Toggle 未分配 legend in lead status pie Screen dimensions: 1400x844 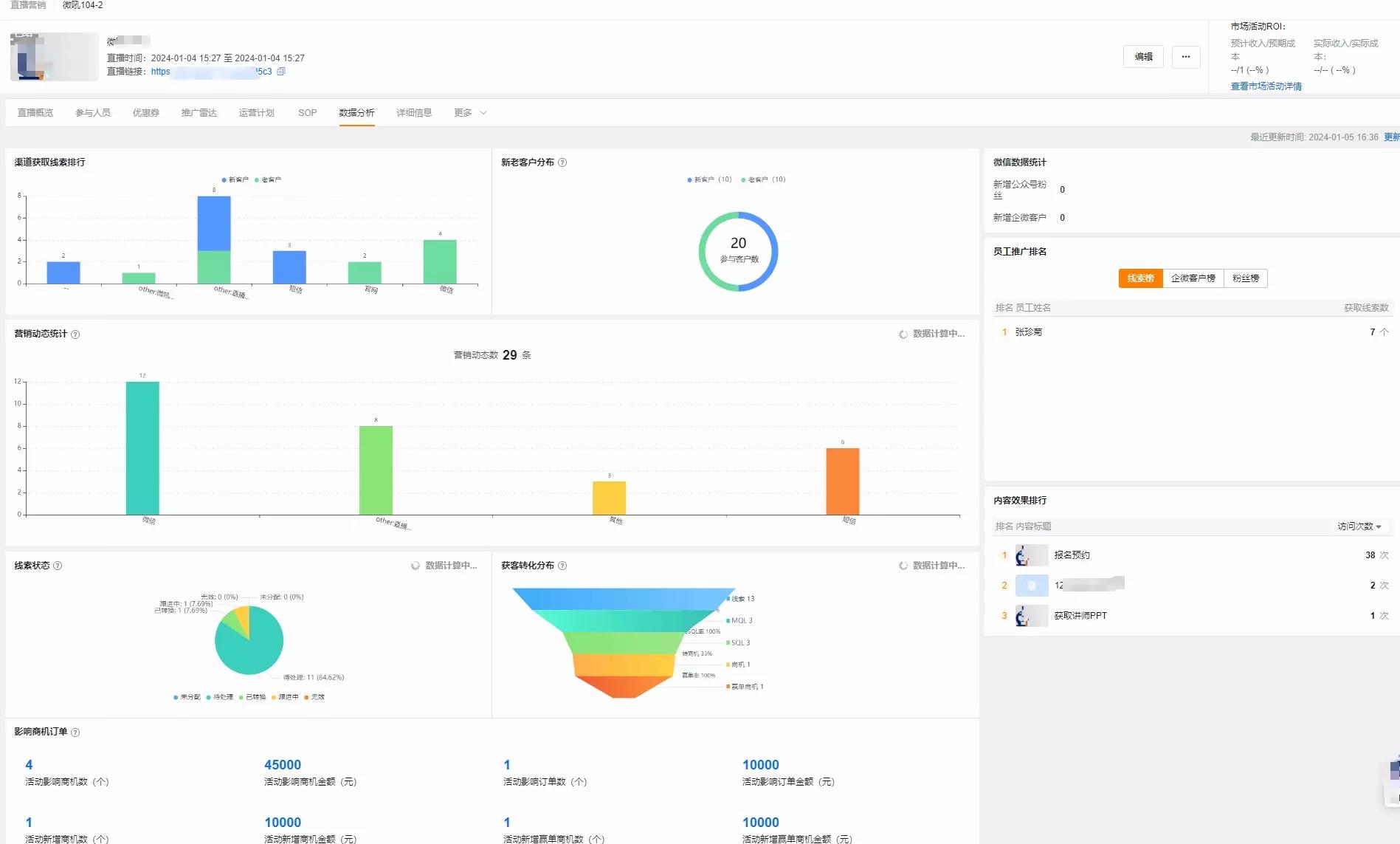187,697
